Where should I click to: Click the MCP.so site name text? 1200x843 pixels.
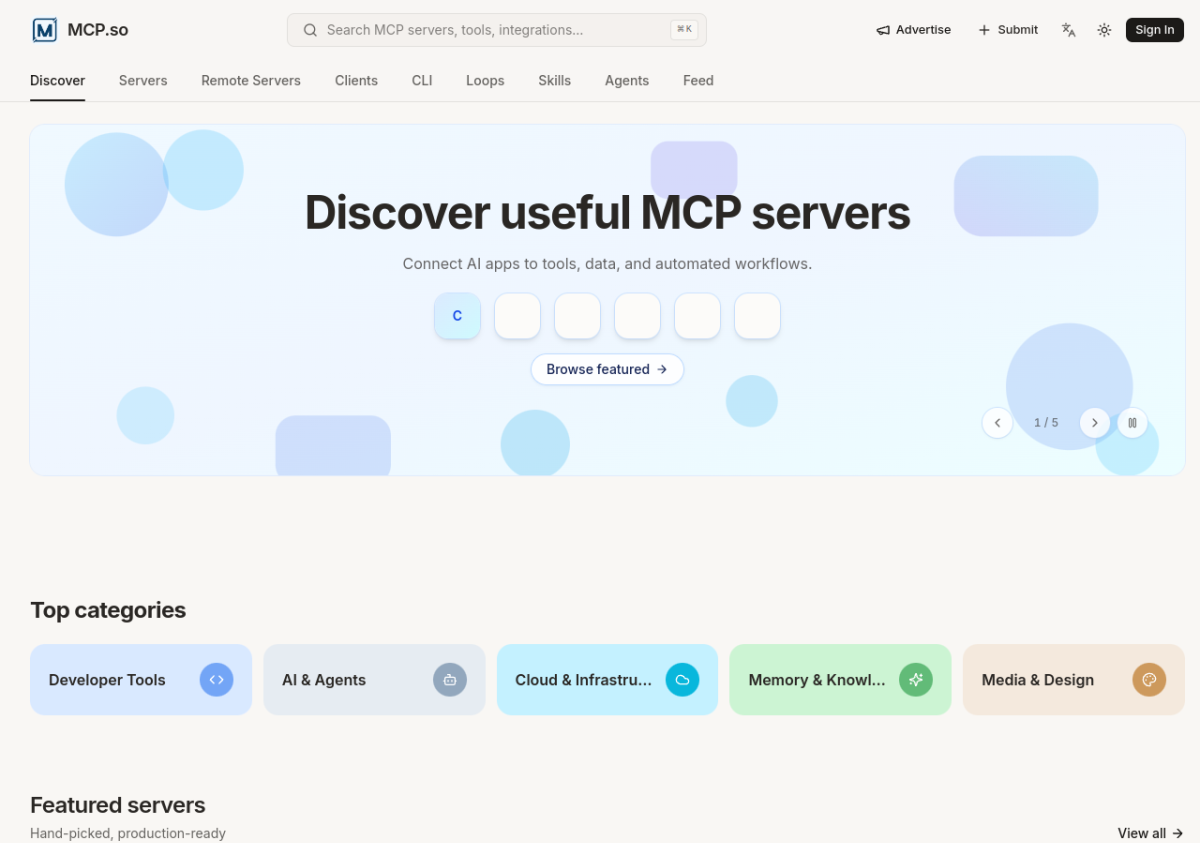pos(98,30)
